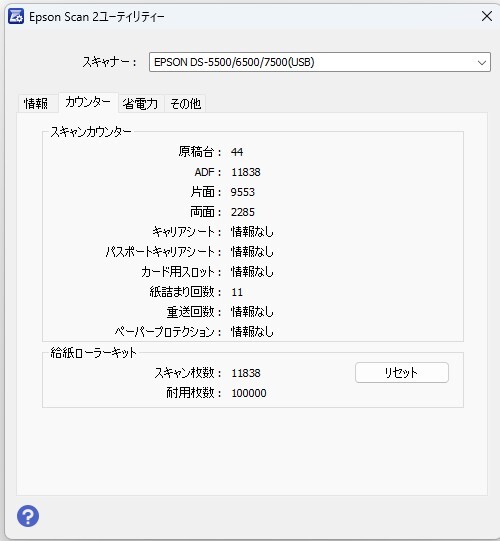Expand the scanner dropdown arrow

[482, 62]
